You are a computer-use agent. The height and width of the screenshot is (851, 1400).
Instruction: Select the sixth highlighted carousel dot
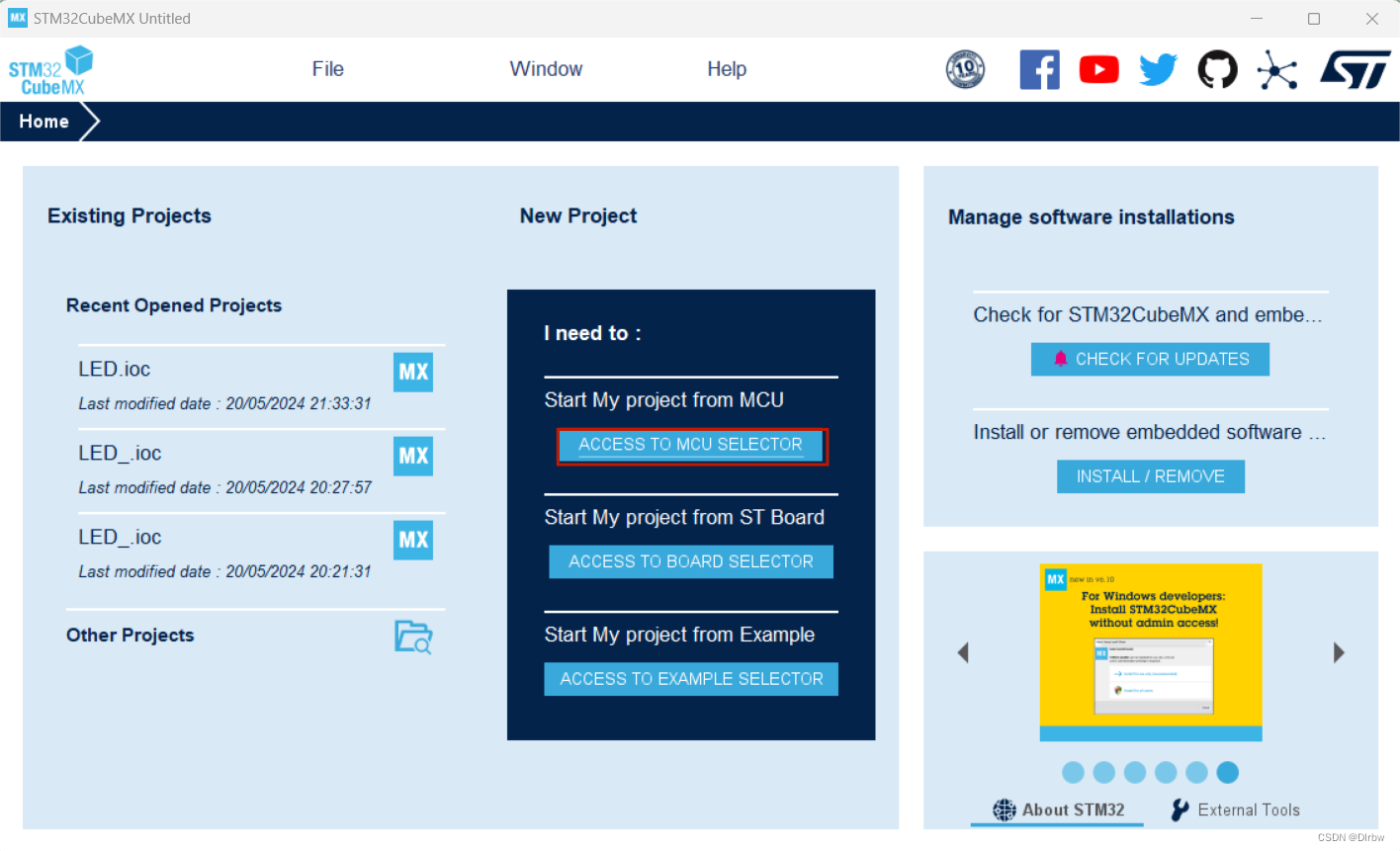tap(1227, 772)
